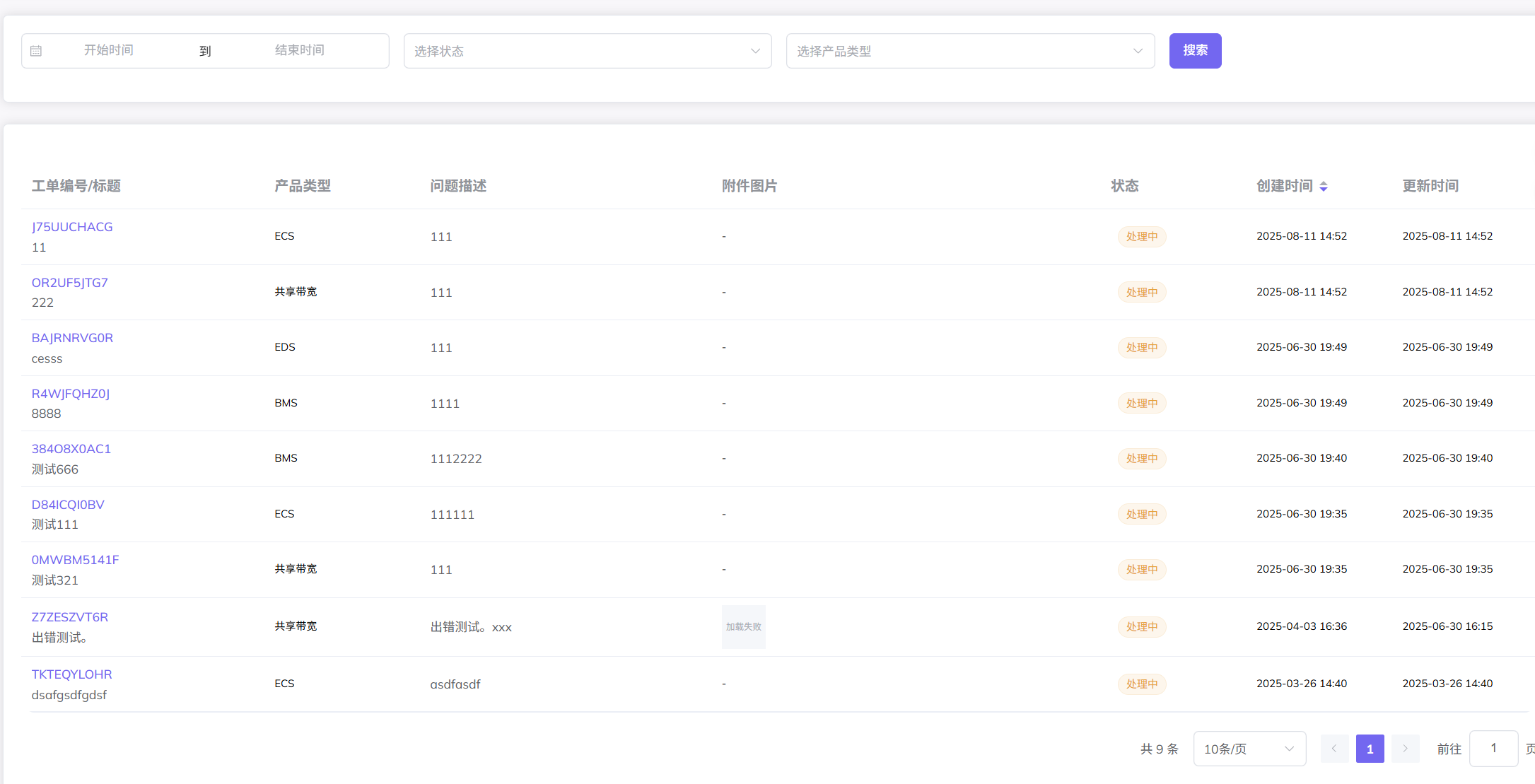Image resolution: width=1535 pixels, height=784 pixels.
Task: Click the 前往 page number input
Action: (x=1493, y=748)
